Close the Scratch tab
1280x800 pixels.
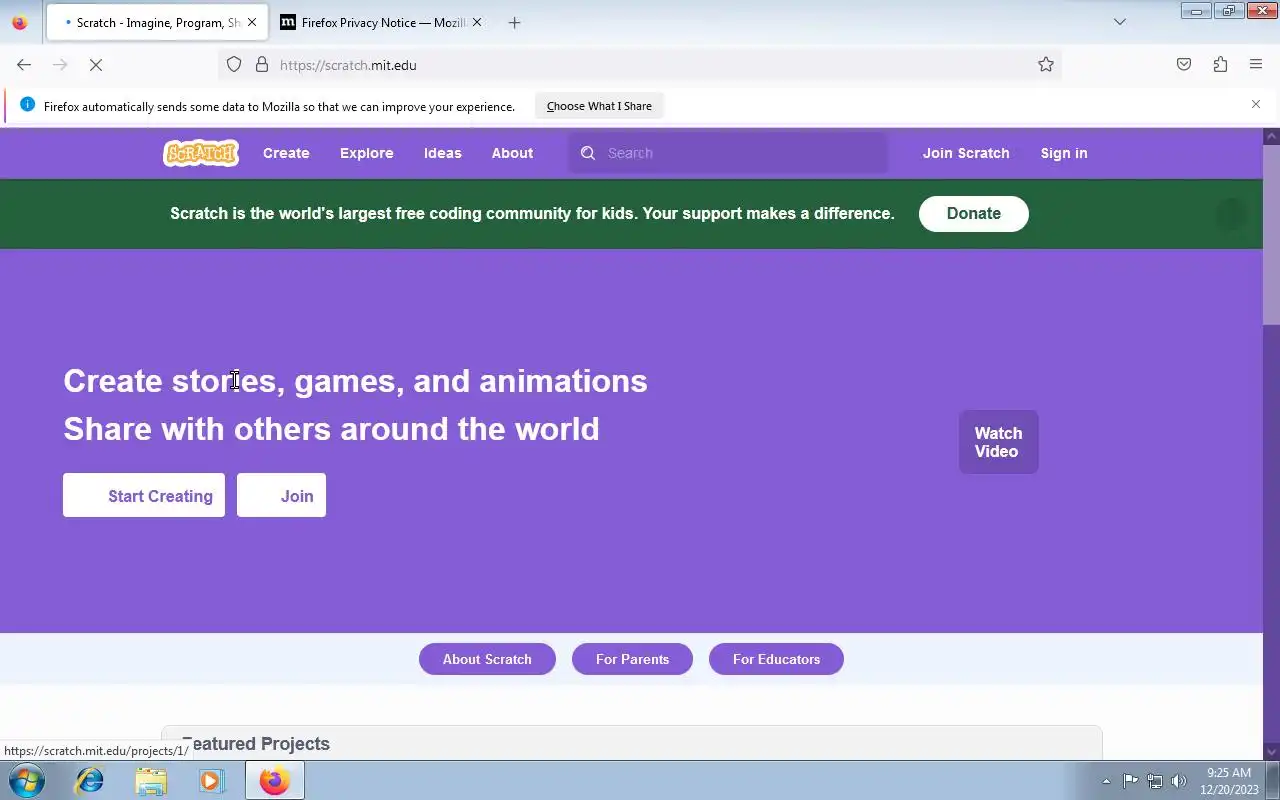pyautogui.click(x=252, y=22)
